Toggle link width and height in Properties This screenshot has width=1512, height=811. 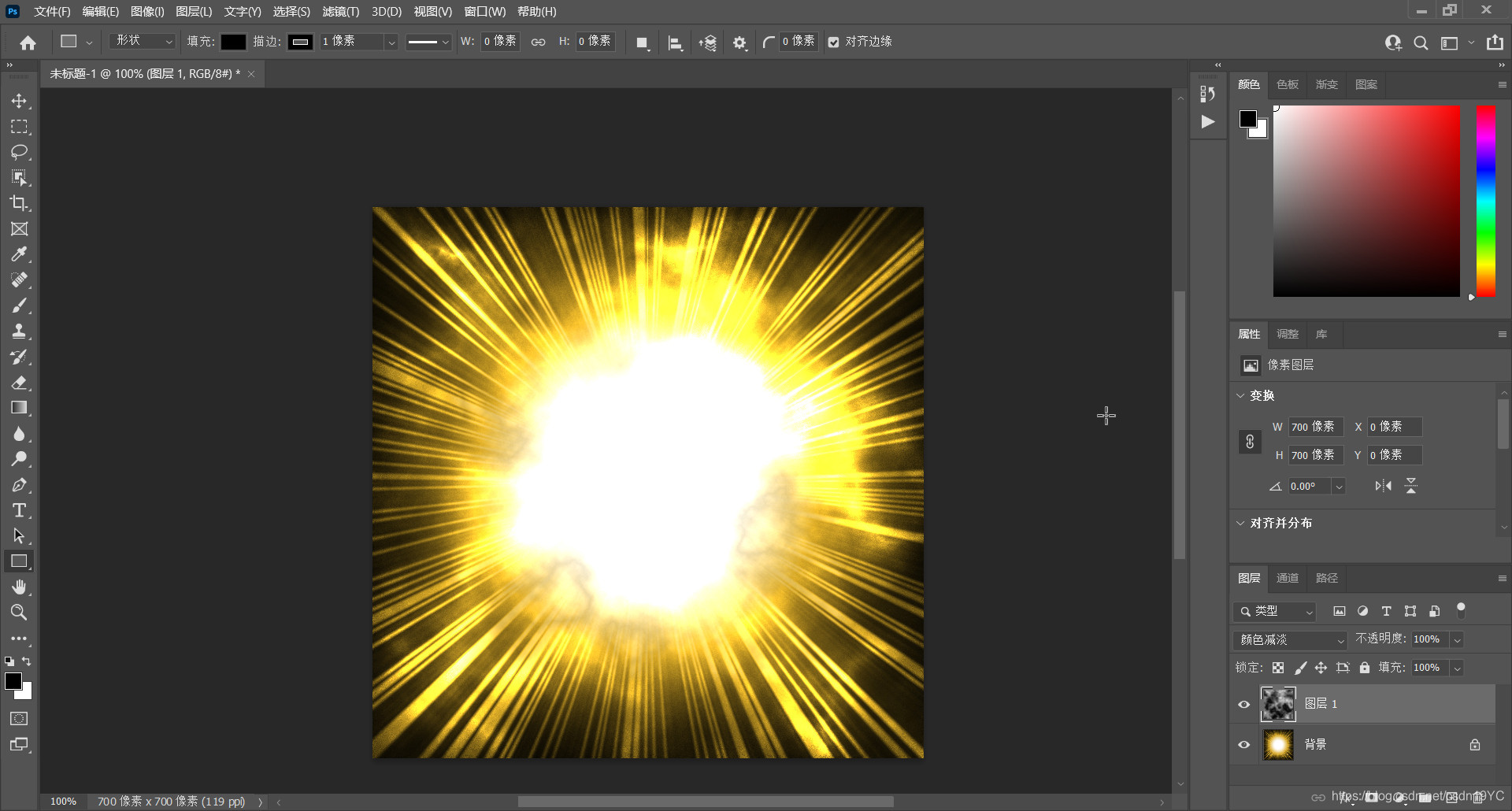point(1250,441)
